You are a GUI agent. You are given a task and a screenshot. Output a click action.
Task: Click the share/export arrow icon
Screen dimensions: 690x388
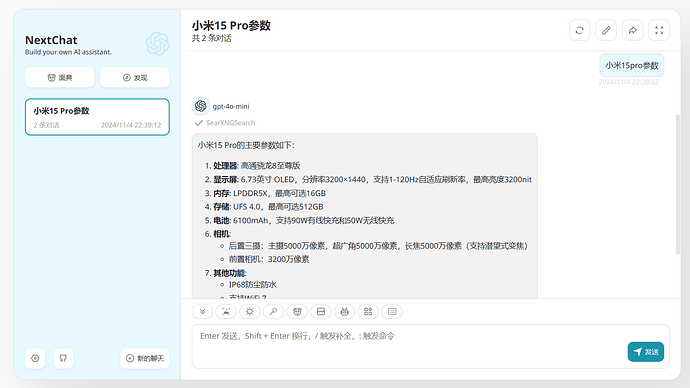tap(632, 30)
